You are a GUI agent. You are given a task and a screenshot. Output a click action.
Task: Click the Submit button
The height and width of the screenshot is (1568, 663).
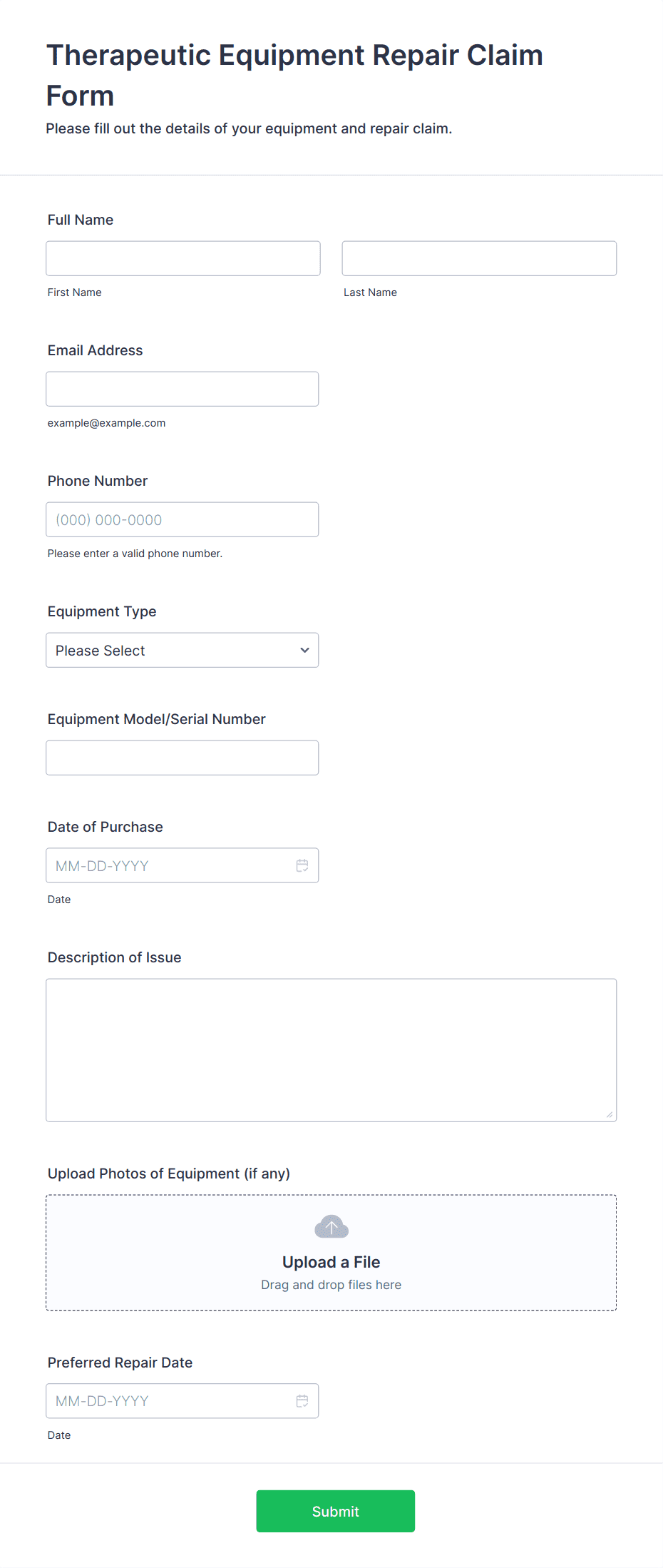(336, 1511)
